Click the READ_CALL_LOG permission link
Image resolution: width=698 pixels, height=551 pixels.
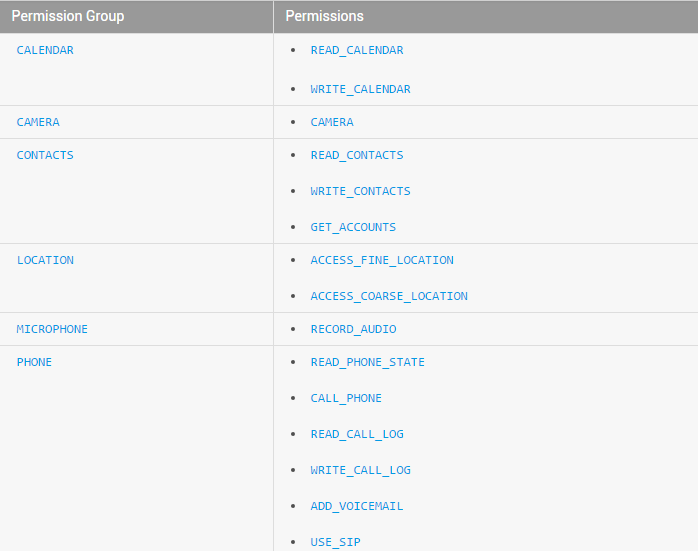pos(357,434)
